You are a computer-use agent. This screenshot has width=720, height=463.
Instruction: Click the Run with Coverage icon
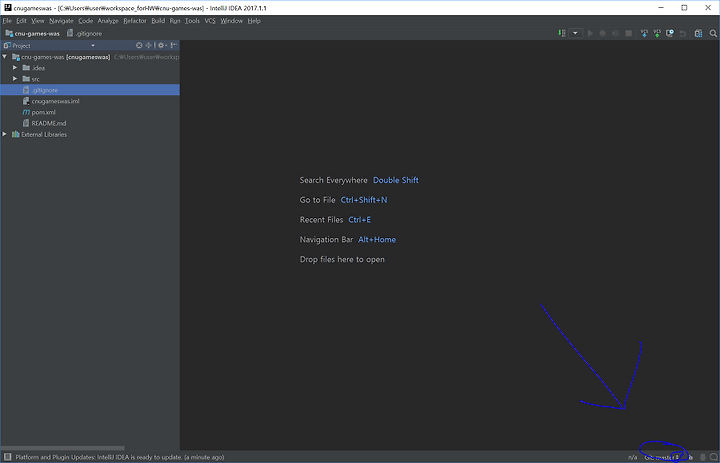click(x=616, y=33)
